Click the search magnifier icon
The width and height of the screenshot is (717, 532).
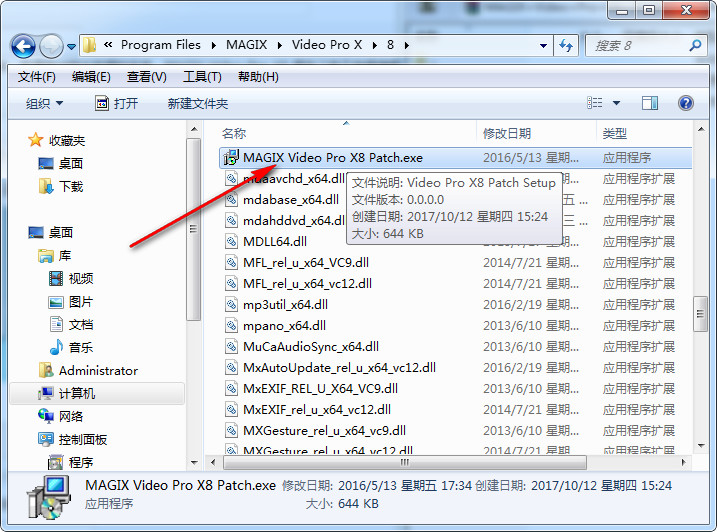pos(696,45)
